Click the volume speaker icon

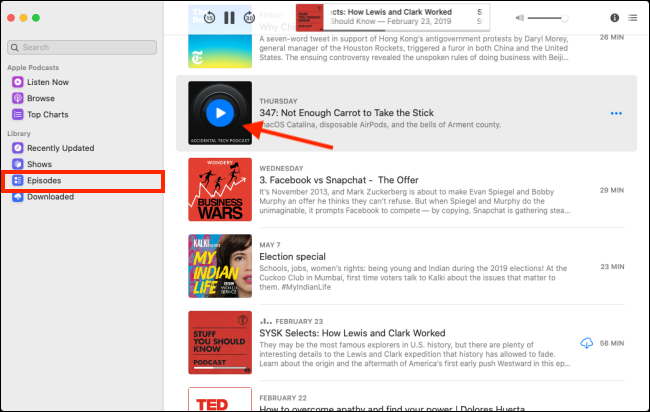tap(519, 18)
